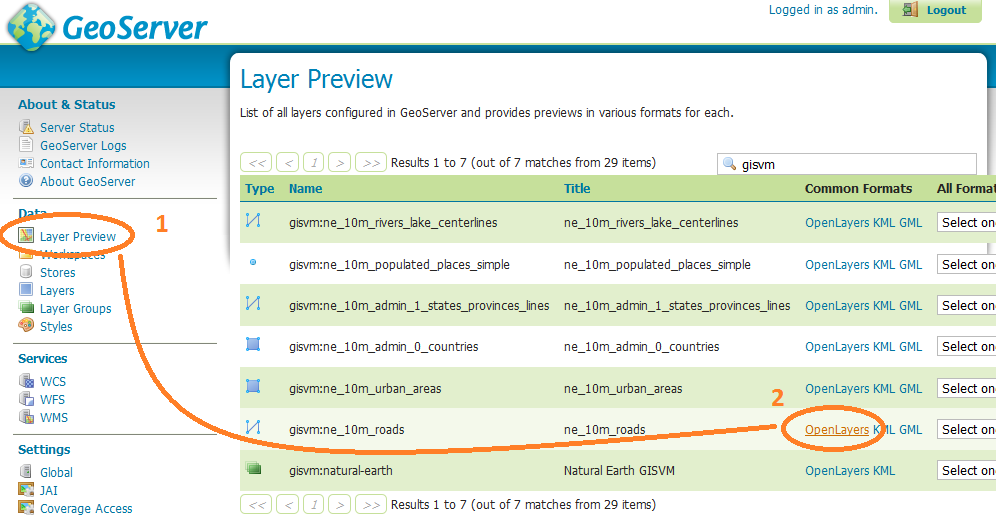Click the Layers blue square icon
This screenshot has width=996, height=518.
pyautogui.click(x=26, y=290)
